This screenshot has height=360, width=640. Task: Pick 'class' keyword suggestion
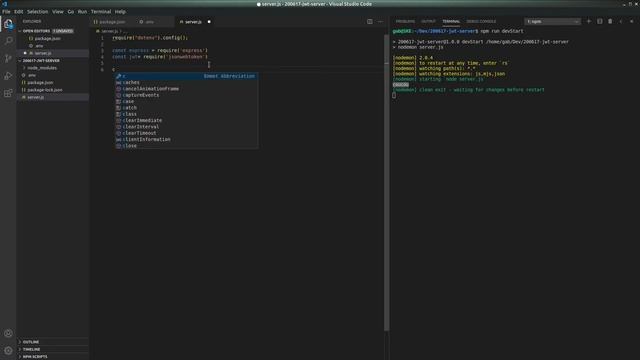point(186,114)
